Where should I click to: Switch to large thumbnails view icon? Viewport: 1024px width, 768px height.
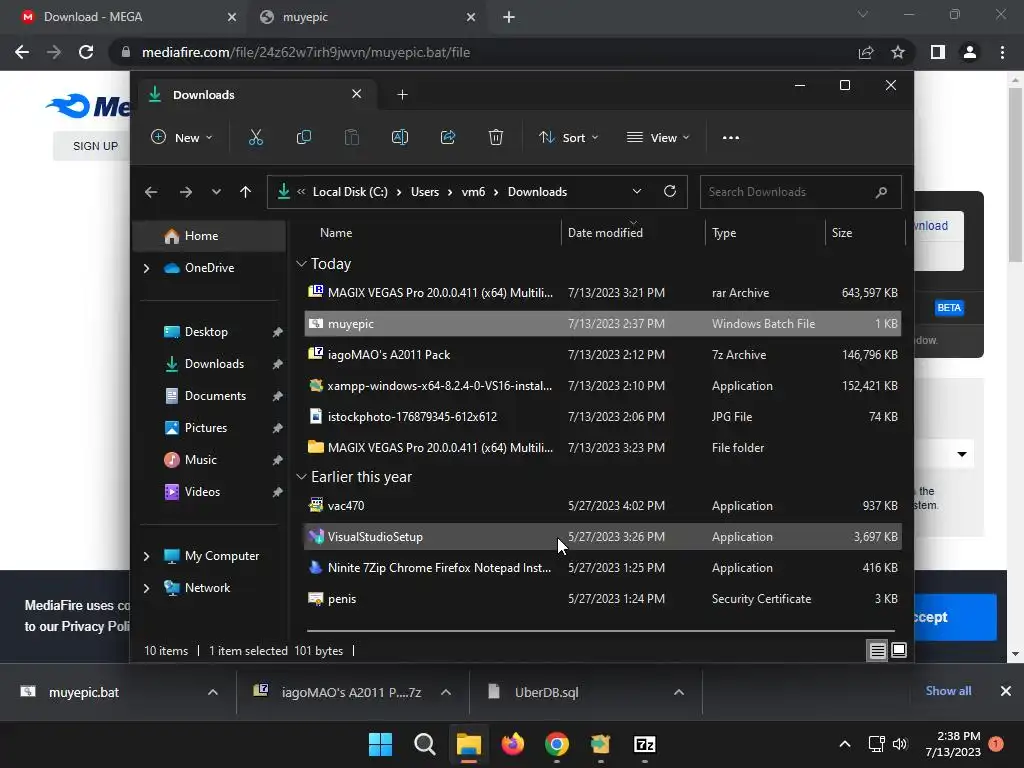click(899, 650)
